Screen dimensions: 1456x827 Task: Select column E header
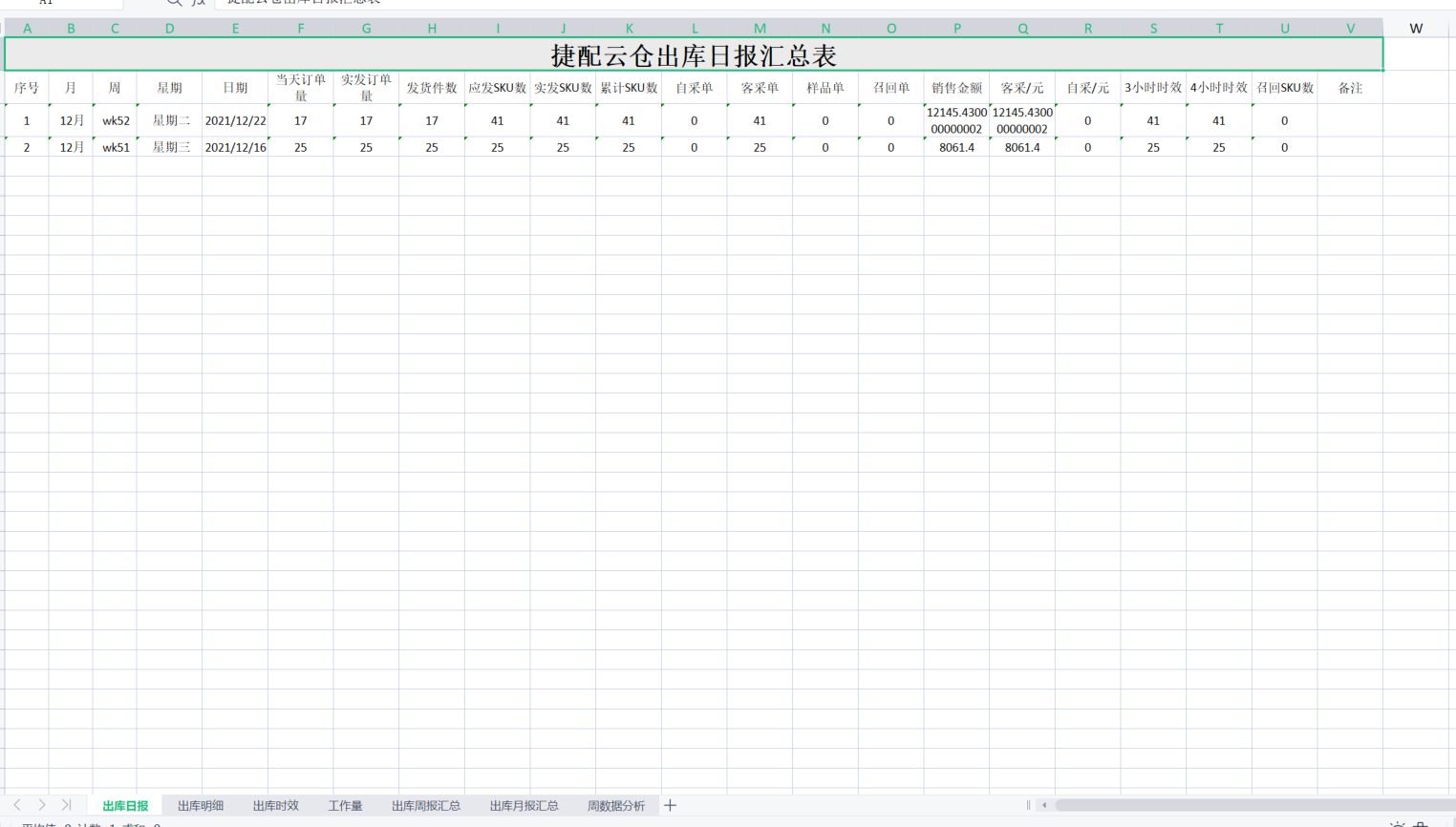click(235, 28)
